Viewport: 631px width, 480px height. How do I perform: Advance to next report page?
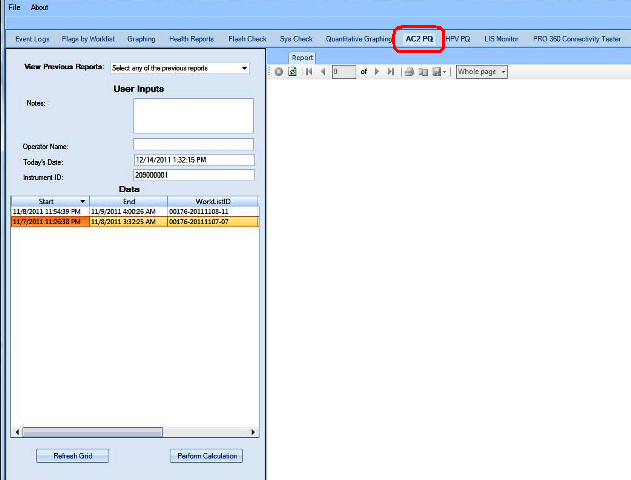pos(376,72)
